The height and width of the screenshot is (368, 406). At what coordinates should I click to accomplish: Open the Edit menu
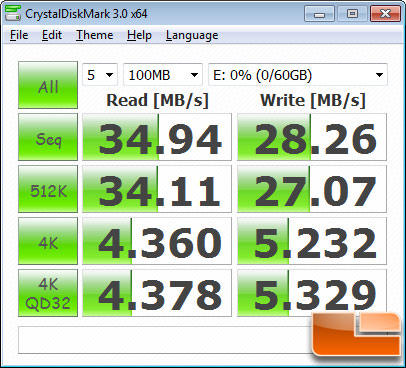[52, 35]
